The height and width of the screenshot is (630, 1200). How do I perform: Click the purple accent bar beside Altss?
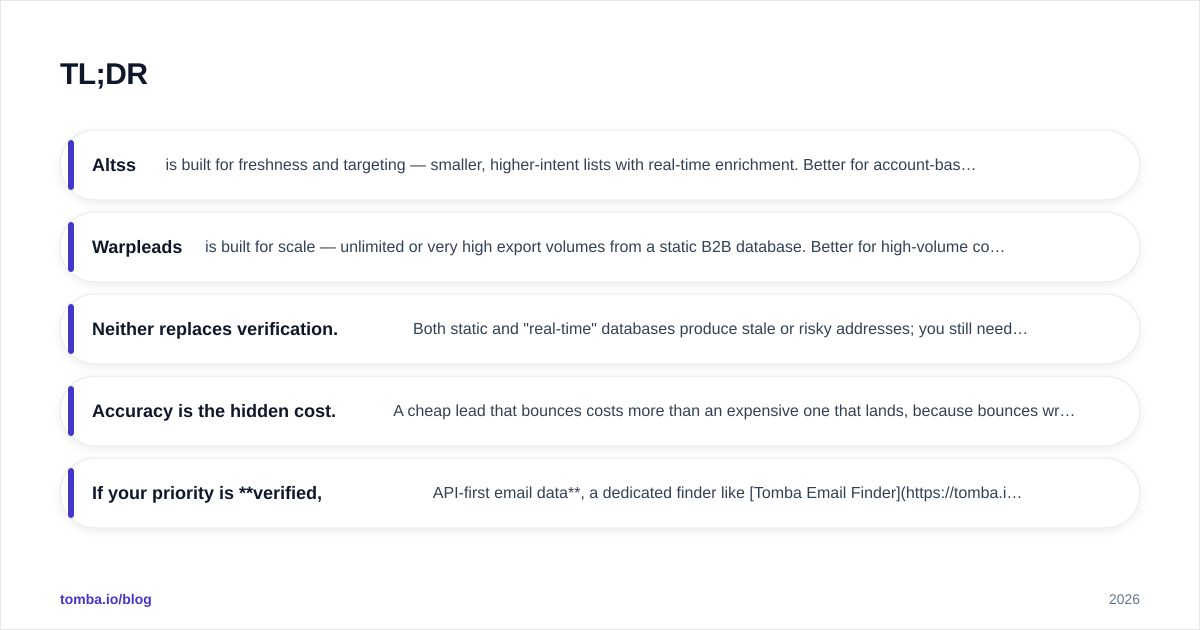71,165
